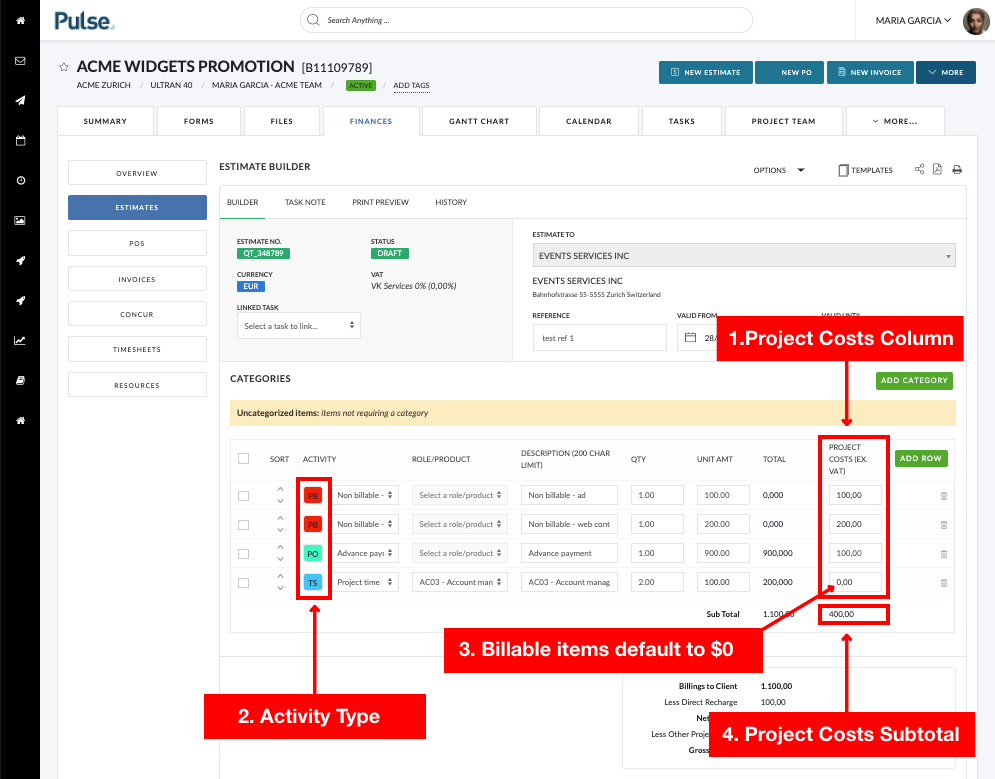Open the Options dropdown
Image resolution: width=995 pixels, height=779 pixels.
[x=779, y=170]
